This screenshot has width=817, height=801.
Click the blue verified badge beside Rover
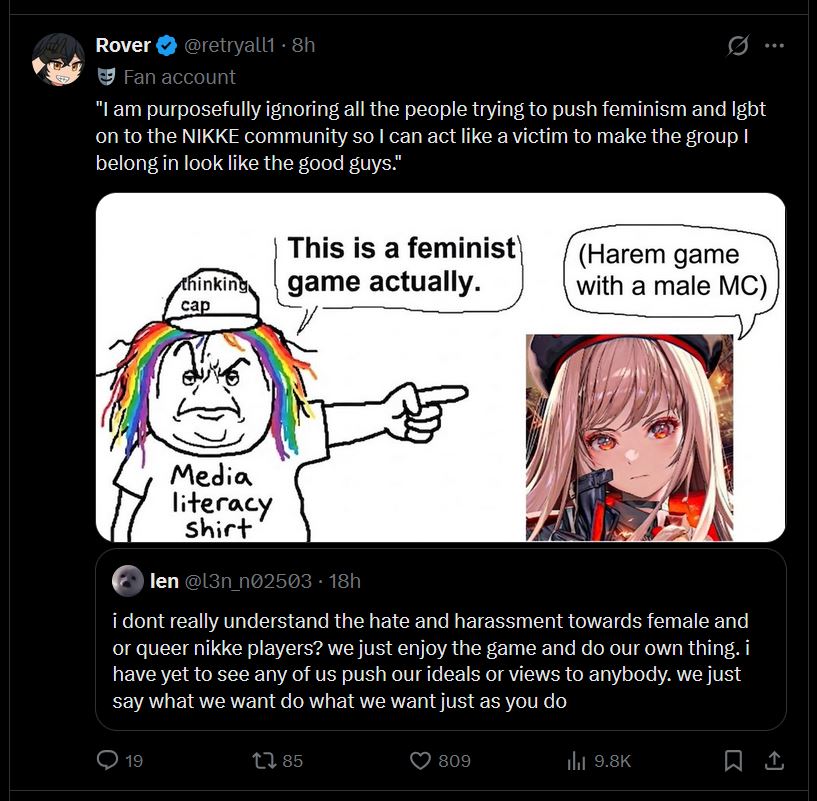click(x=167, y=45)
